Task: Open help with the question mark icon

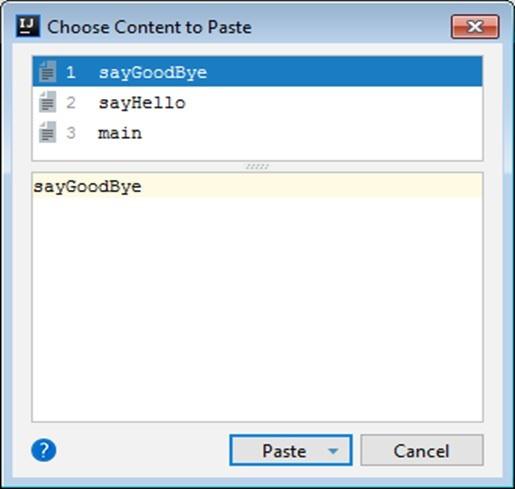Action: (44, 450)
